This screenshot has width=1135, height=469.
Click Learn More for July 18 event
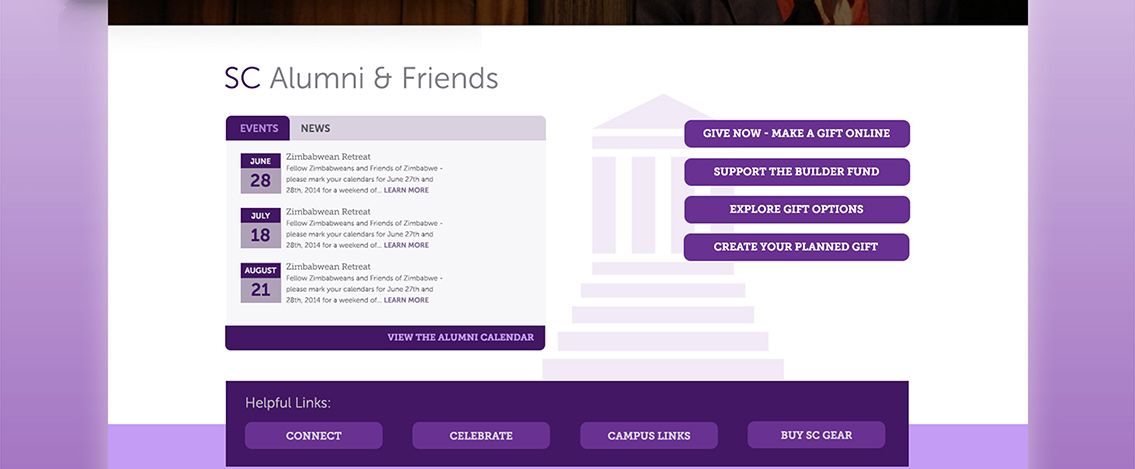(406, 245)
